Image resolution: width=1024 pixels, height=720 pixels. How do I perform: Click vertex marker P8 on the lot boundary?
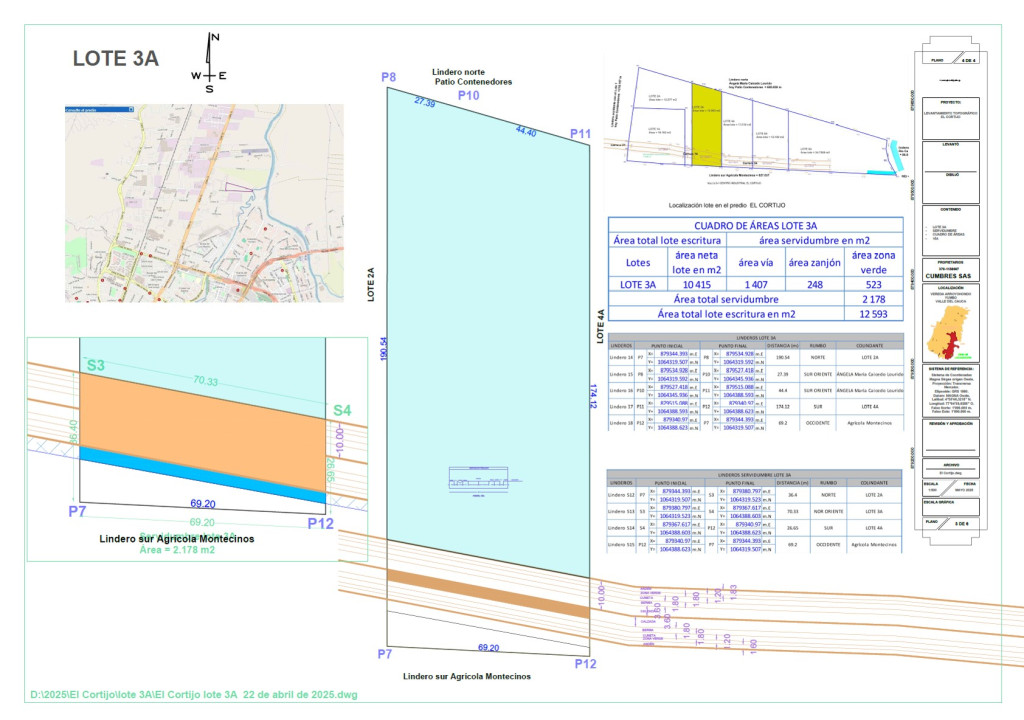(x=390, y=78)
